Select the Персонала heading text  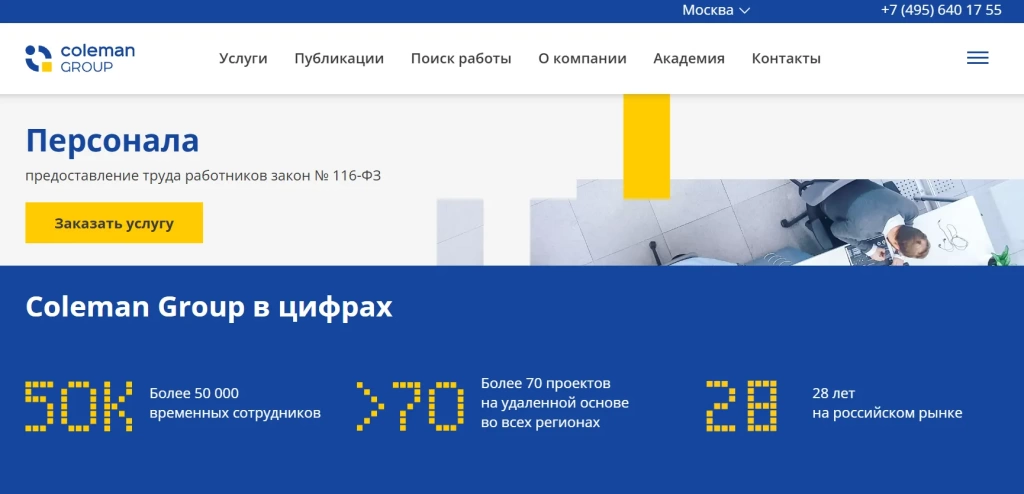tap(112, 140)
